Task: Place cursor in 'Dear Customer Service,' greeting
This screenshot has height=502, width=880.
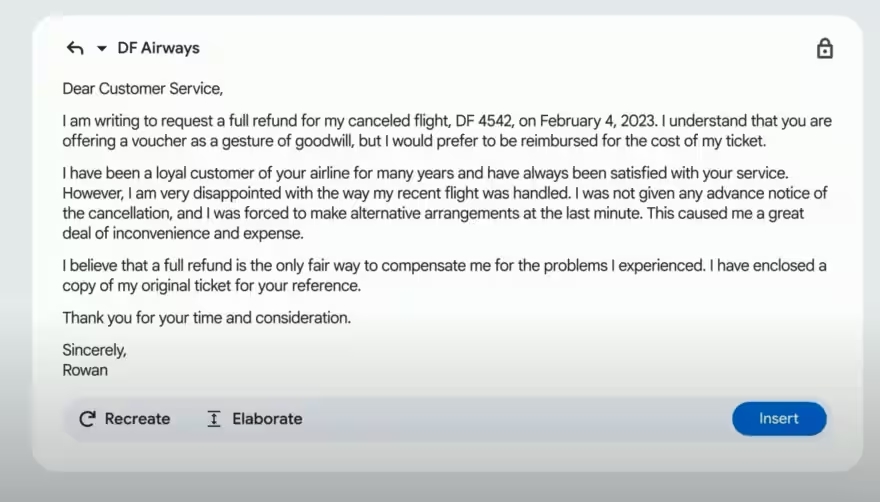Action: click(142, 89)
